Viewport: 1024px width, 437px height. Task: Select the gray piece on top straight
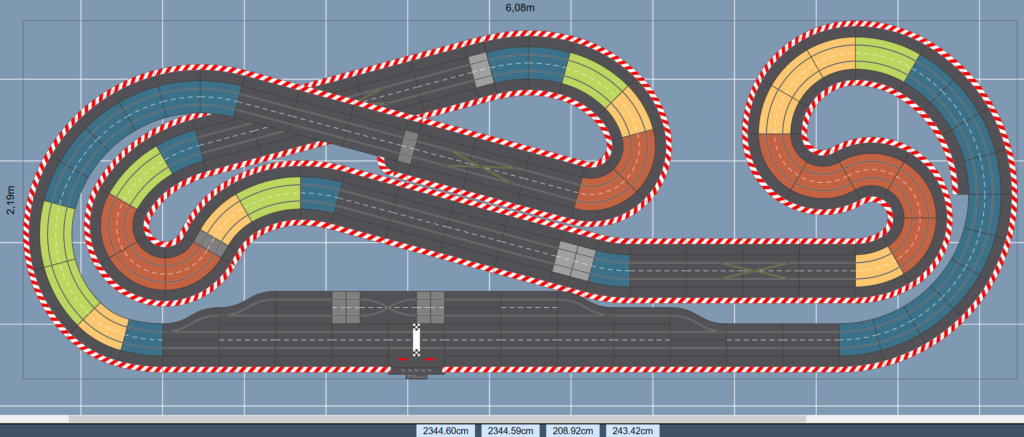pyautogui.click(x=481, y=69)
